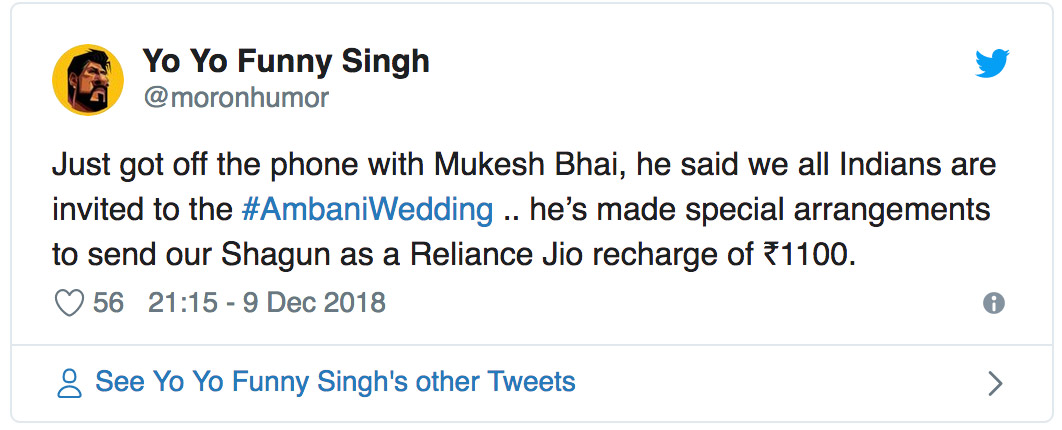Screen dimensions: 1062x430
Task: Open the Yo Yo Funny Singh profile name
Action: pyautogui.click(x=286, y=62)
